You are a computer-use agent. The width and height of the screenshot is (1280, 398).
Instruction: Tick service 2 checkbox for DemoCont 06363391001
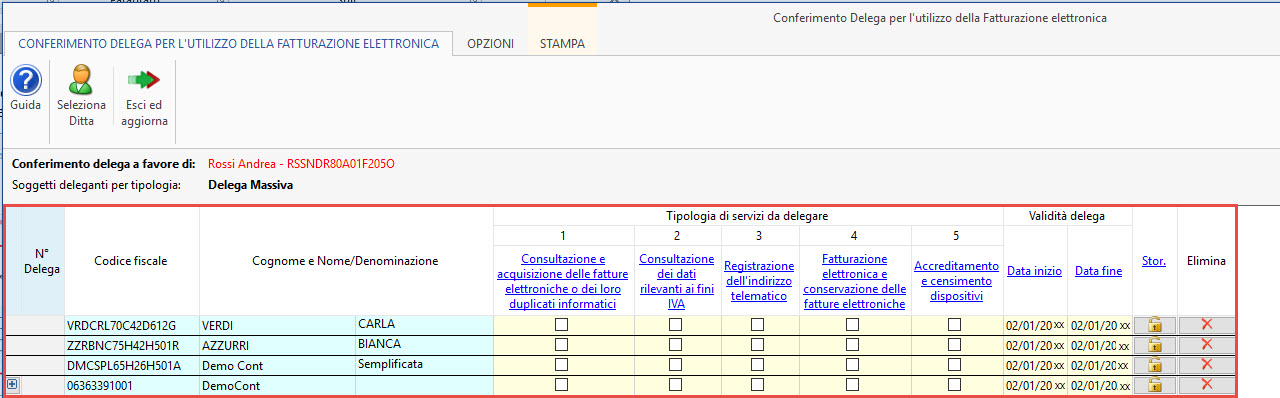[676, 385]
